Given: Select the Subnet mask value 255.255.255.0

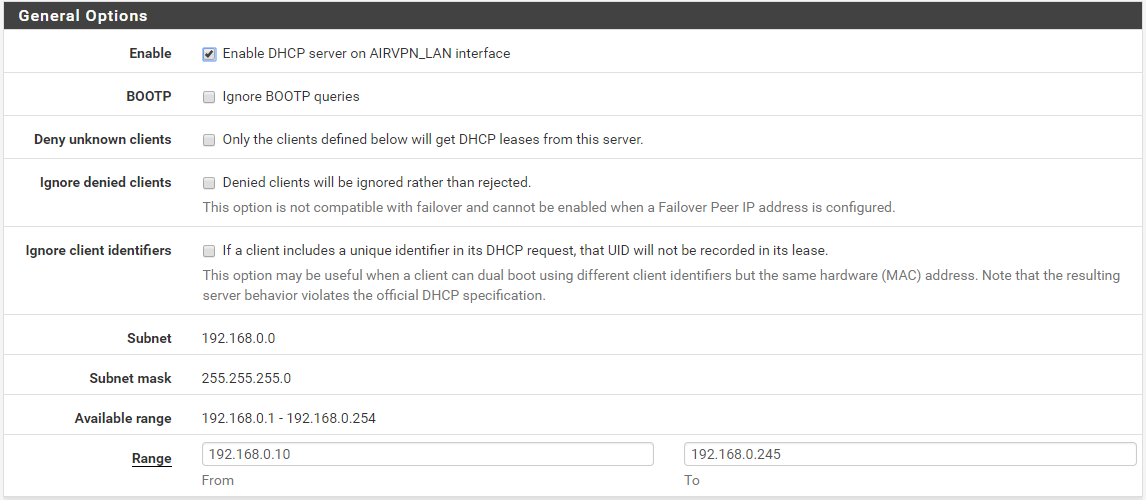Looking at the screenshot, I should (246, 378).
